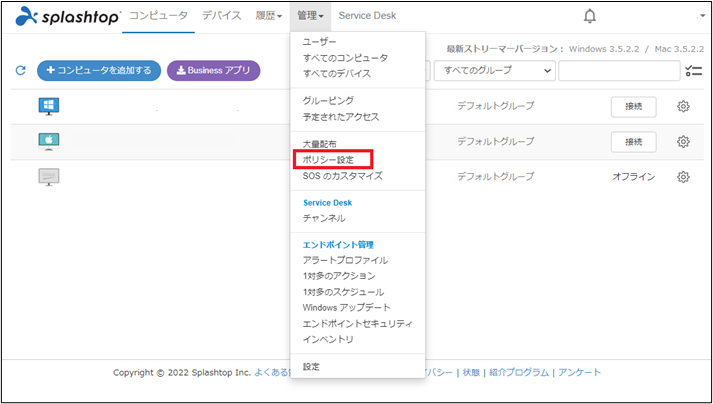Choose 予定されたアクセス menu entry

(341, 117)
